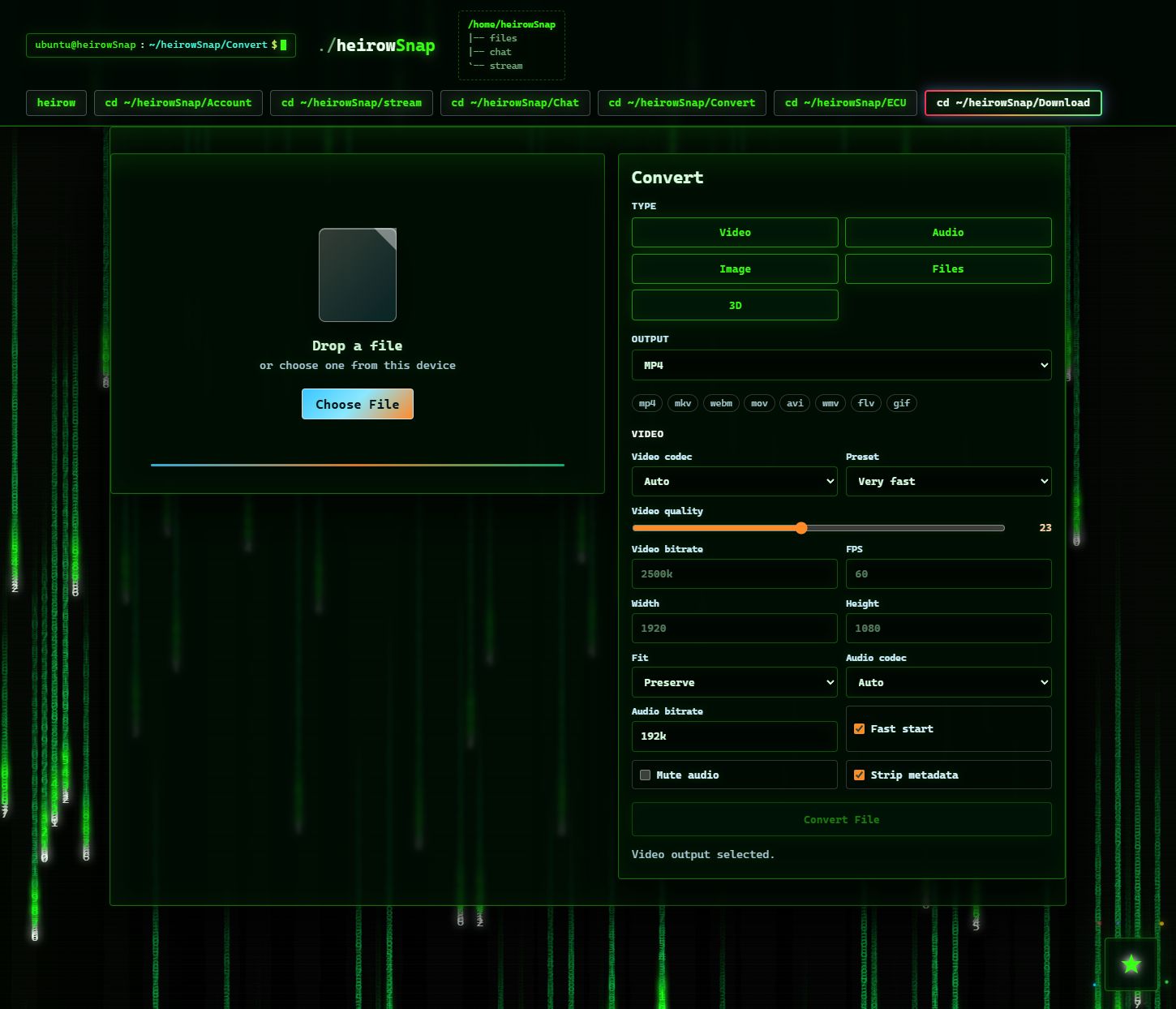
Task: Click the ./heirowSnap logo
Action: [377, 45]
